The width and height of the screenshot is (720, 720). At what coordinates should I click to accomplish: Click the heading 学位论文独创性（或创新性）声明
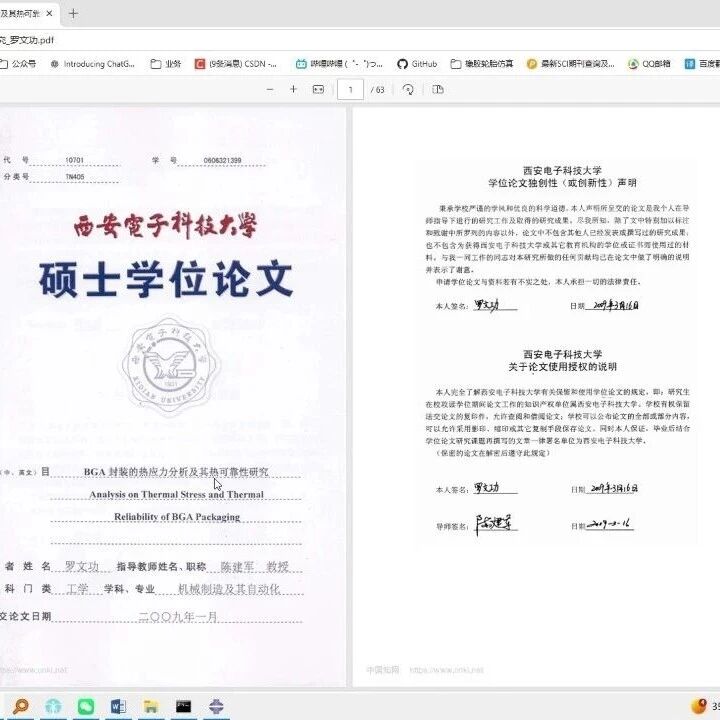coord(562,183)
